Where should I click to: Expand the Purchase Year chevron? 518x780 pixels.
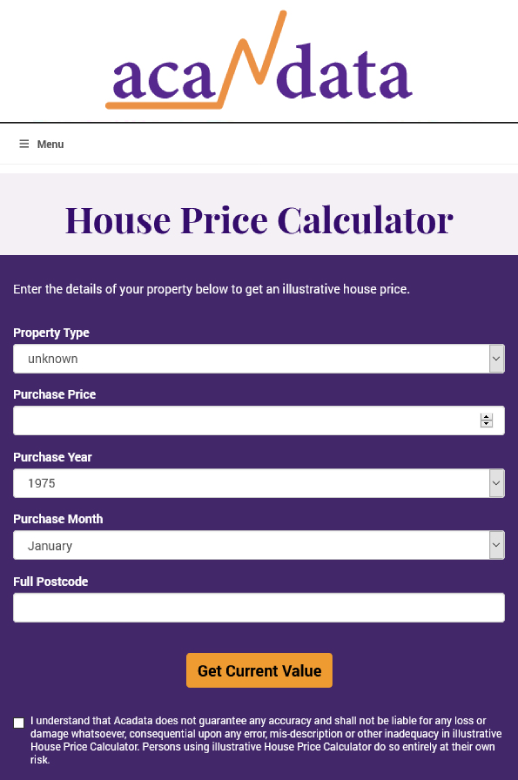pos(496,483)
